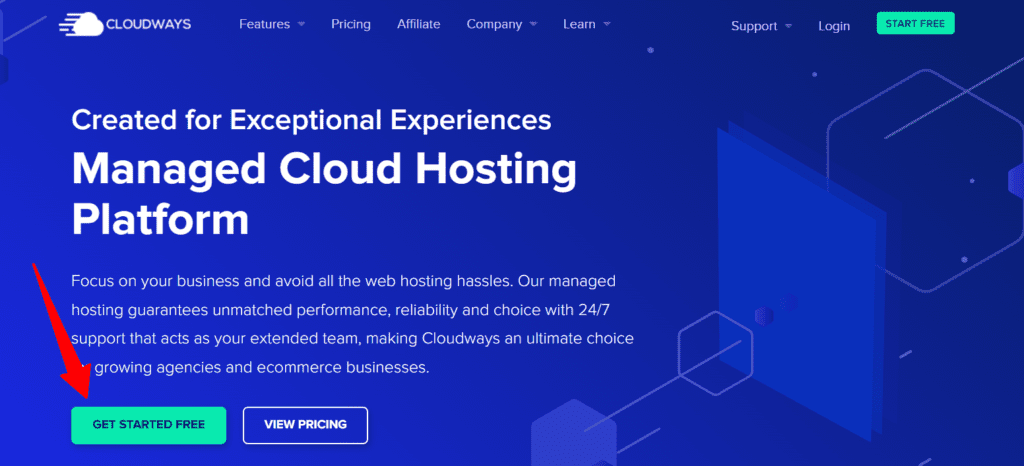The image size is (1024, 466).
Task: Go to the Affiliate page
Action: pos(419,24)
